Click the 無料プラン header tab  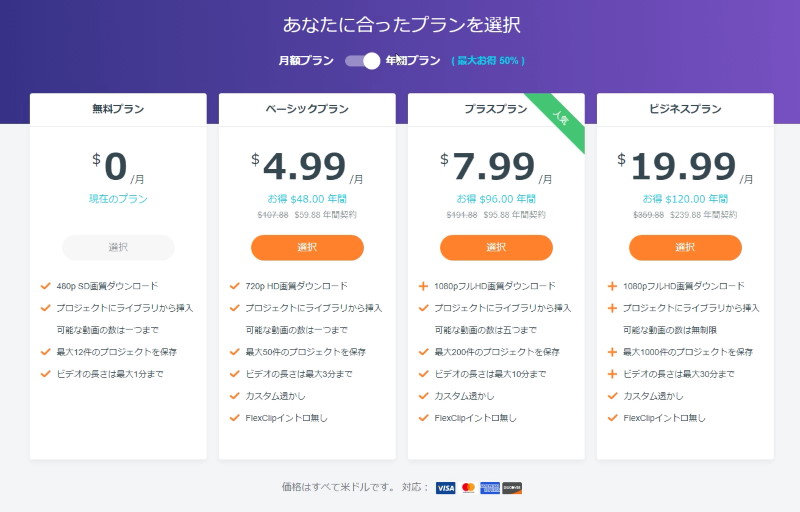click(118, 109)
